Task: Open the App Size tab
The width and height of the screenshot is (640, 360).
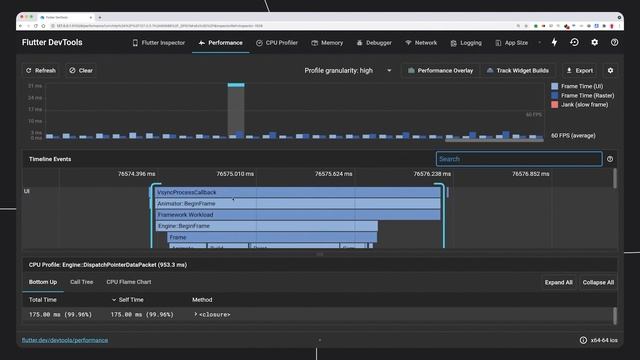Action: pos(511,43)
